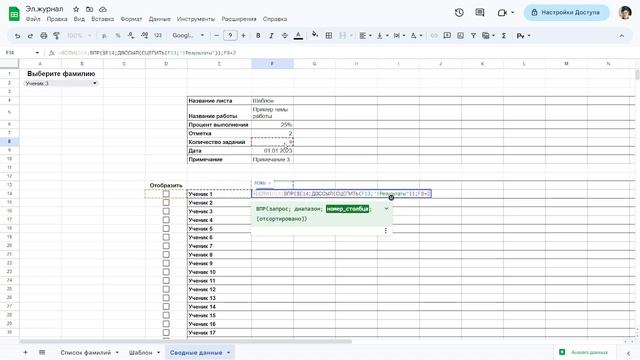Expand the name box dropdown arrow
The width and height of the screenshot is (640, 360).
pos(37,53)
